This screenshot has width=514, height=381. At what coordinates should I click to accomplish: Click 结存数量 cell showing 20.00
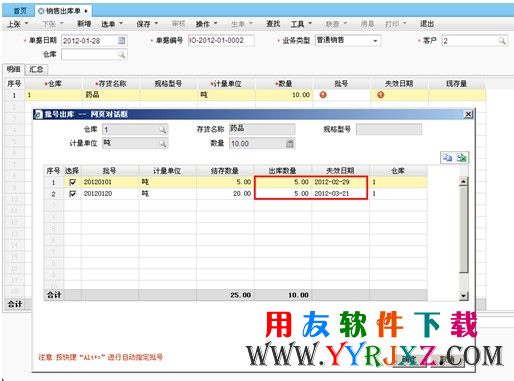coord(225,194)
